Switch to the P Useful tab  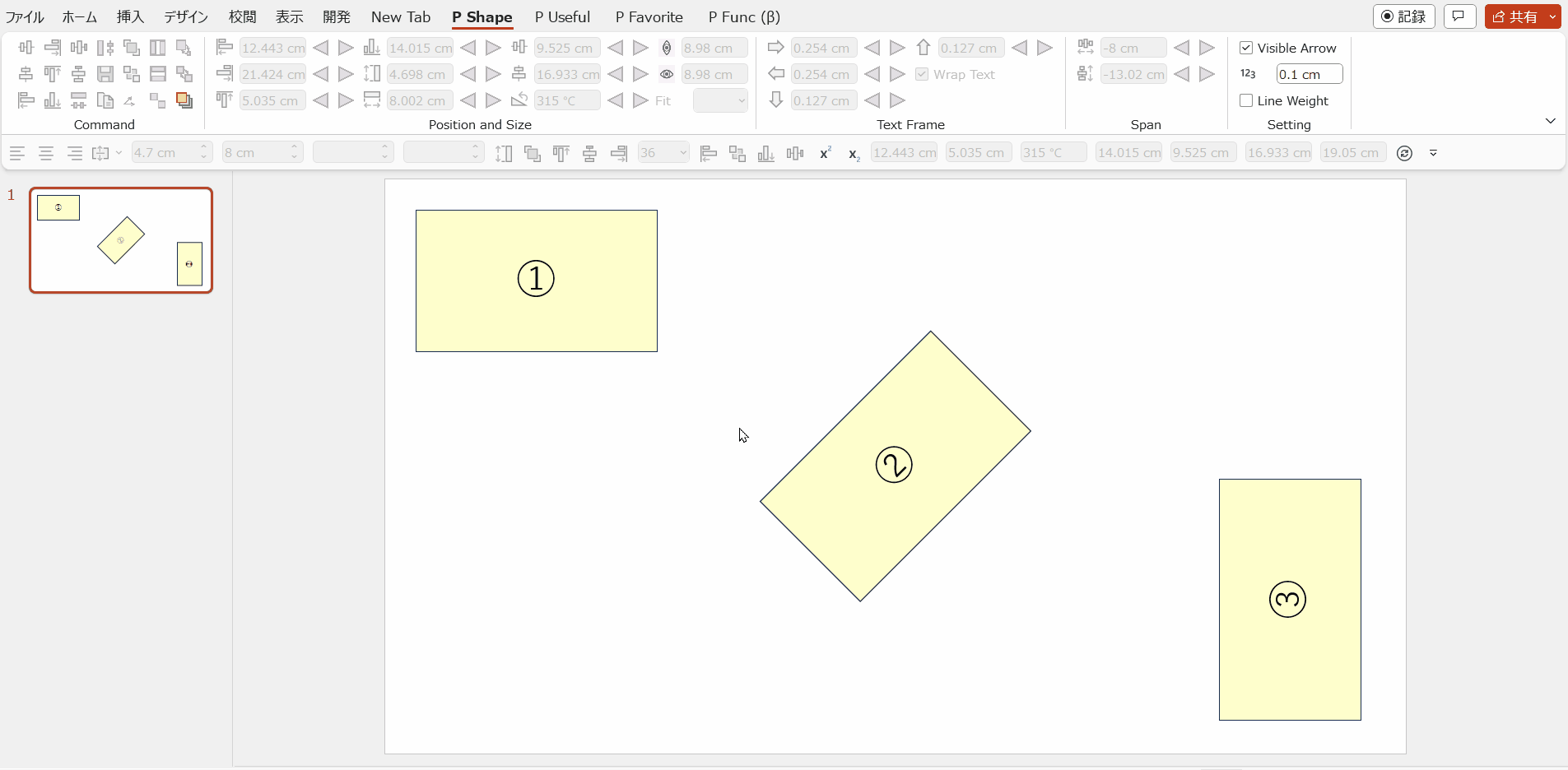pyautogui.click(x=562, y=16)
